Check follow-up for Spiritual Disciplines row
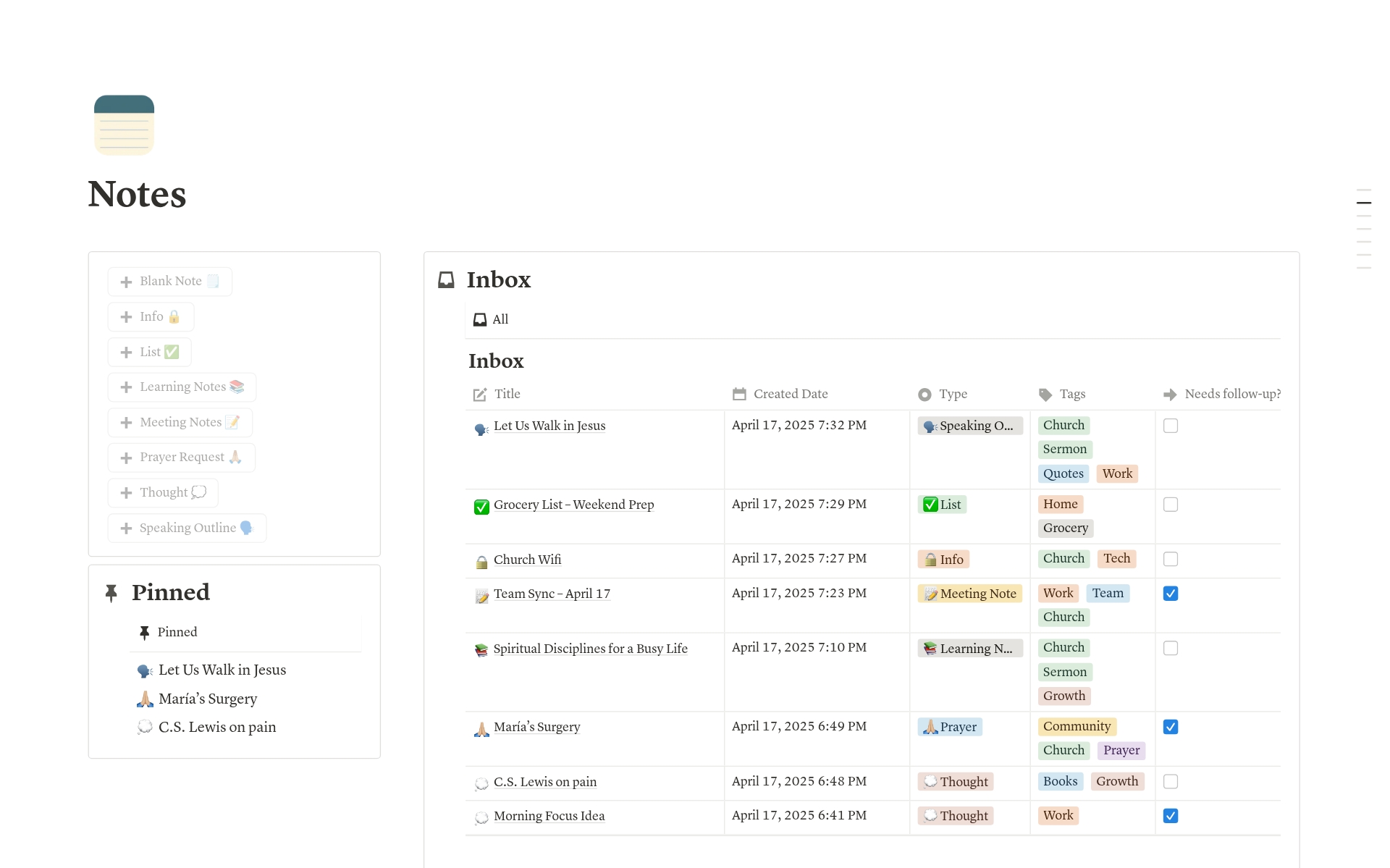This screenshot has width=1390, height=868. [x=1170, y=648]
